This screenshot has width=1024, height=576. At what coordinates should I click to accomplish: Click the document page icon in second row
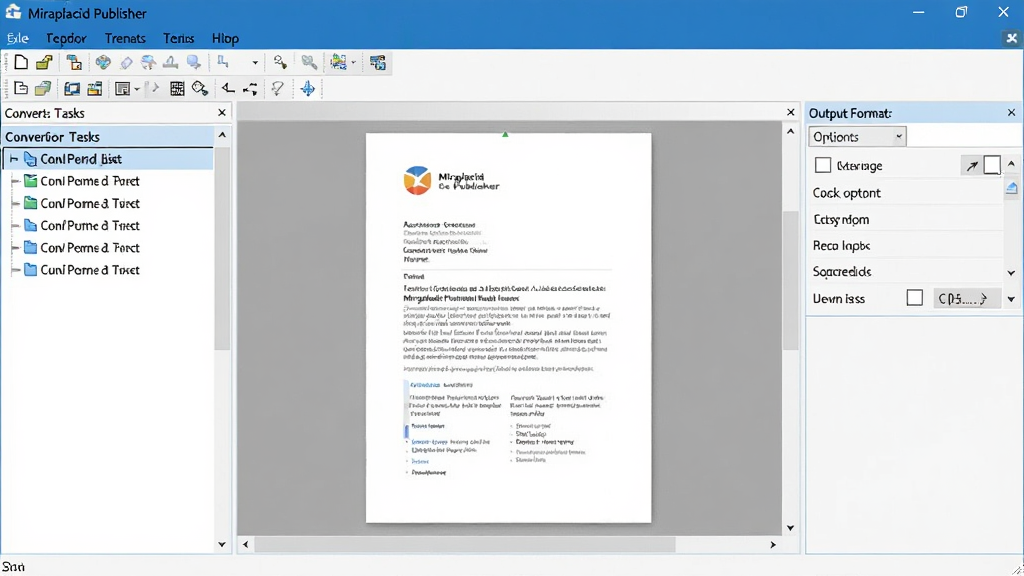[21, 88]
